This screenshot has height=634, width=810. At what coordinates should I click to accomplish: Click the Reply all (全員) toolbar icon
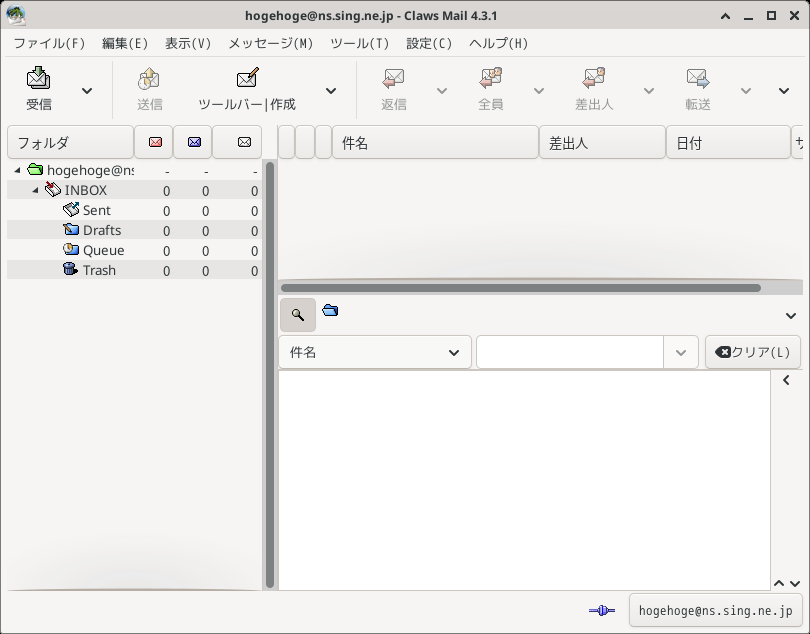tap(490, 79)
